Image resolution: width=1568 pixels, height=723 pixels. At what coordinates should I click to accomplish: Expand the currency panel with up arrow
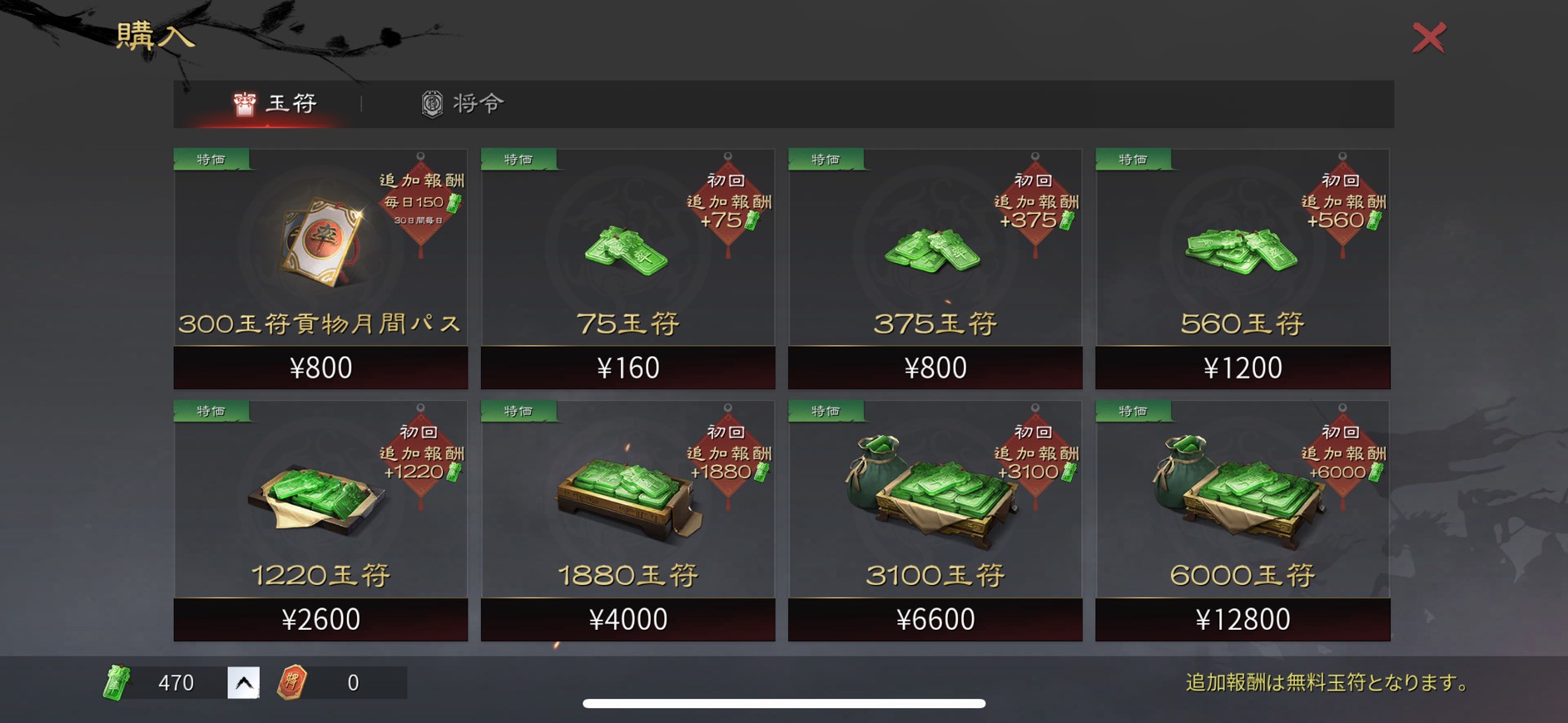(244, 683)
